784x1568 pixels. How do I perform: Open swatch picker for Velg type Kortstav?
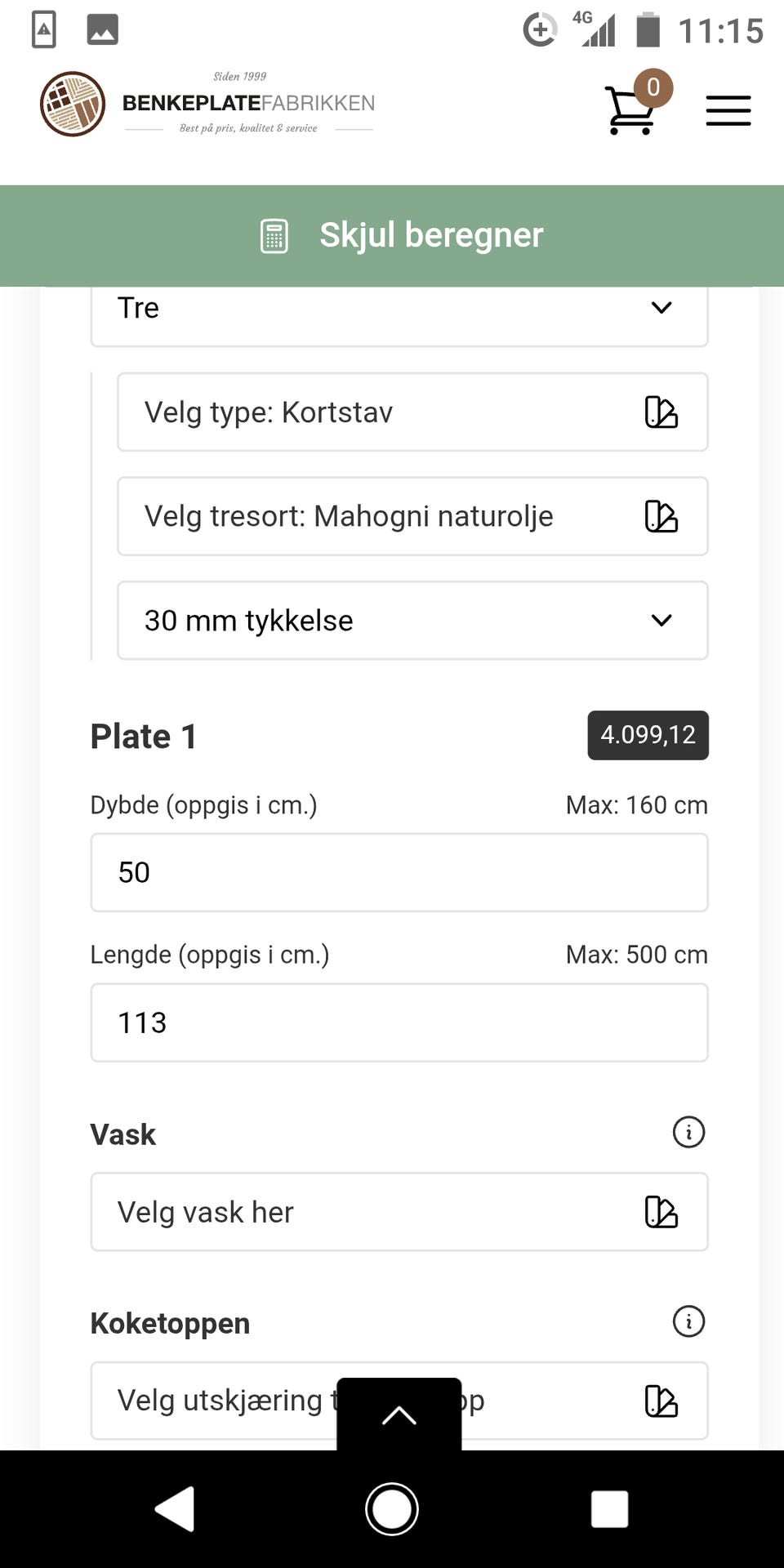(661, 412)
